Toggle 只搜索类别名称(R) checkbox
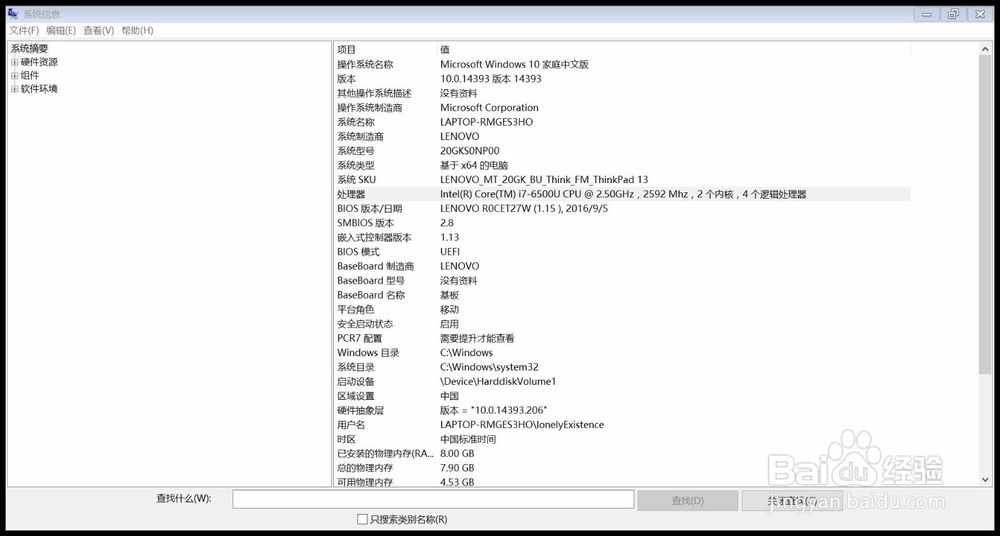This screenshot has width=1000, height=536. [x=362, y=519]
